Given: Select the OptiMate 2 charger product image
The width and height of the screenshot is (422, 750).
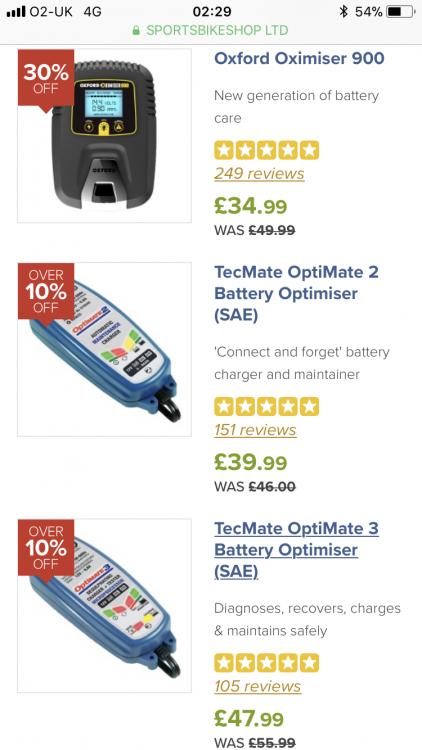Looking at the screenshot, I should (104, 349).
